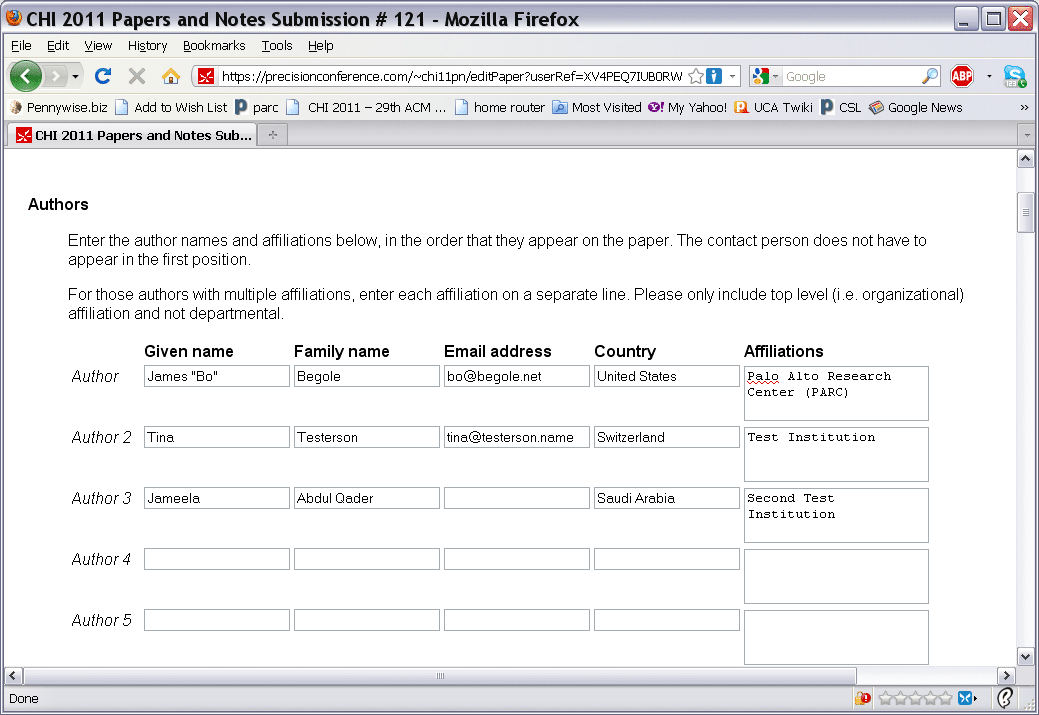Click the Adblock Plus ABP icon
Image resolution: width=1039 pixels, height=715 pixels.
(961, 76)
